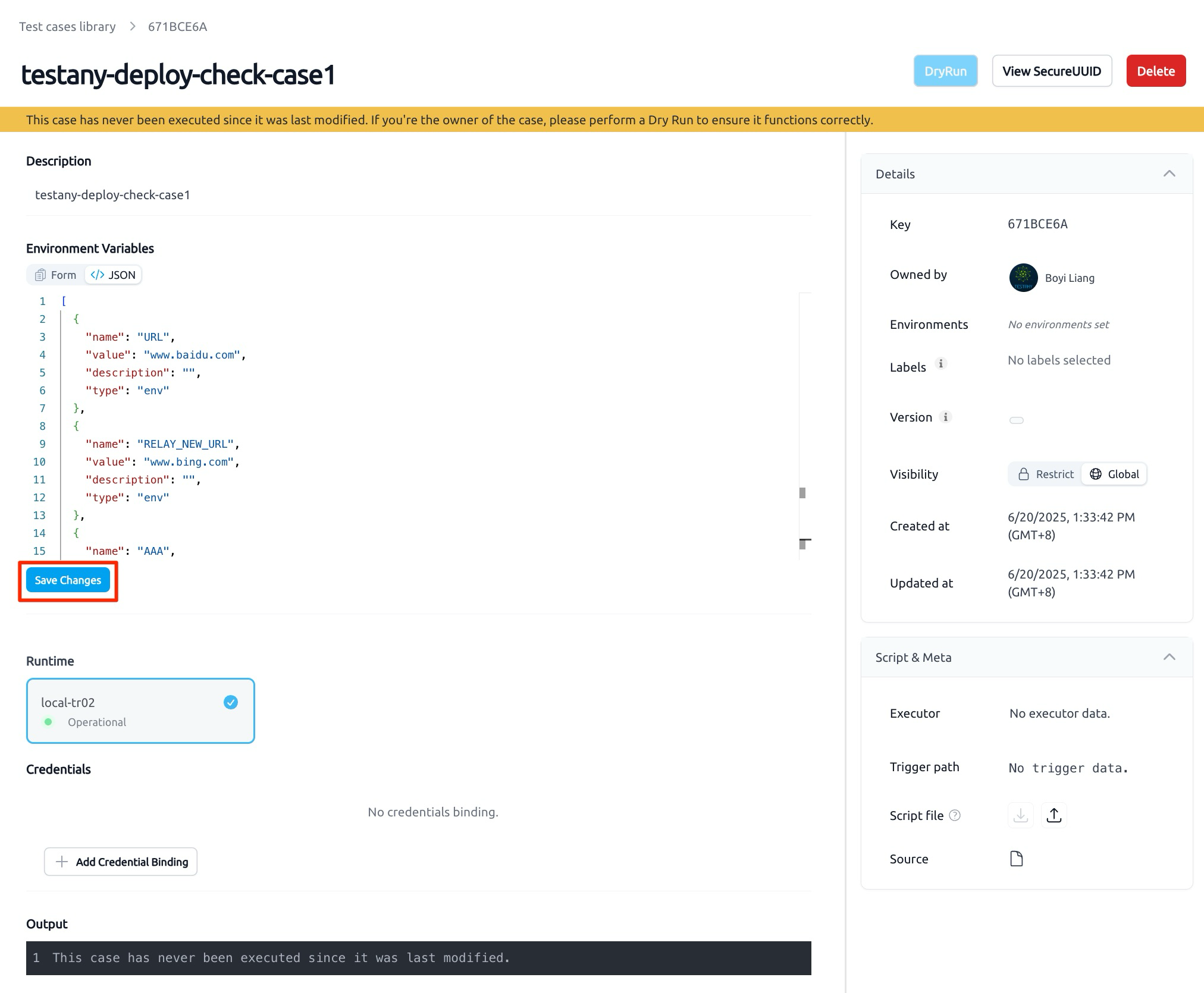Open the Source file document icon
Screen dimensions: 1204x993
(1017, 859)
